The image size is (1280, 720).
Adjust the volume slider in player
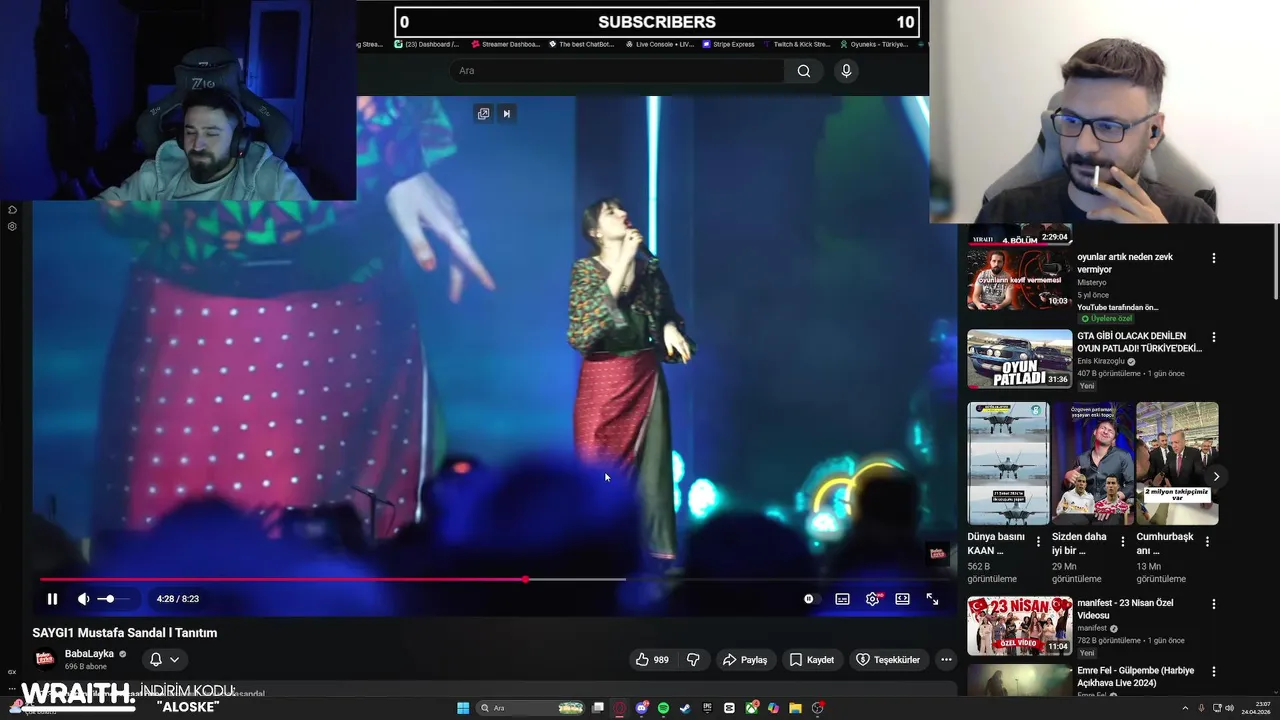[x=113, y=599]
